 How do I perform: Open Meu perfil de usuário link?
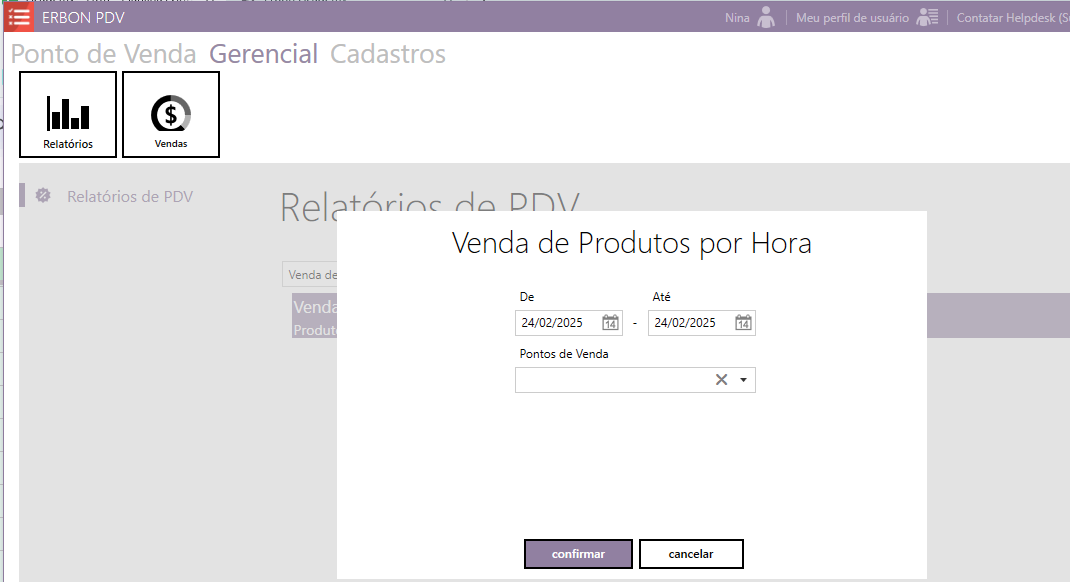point(852,18)
